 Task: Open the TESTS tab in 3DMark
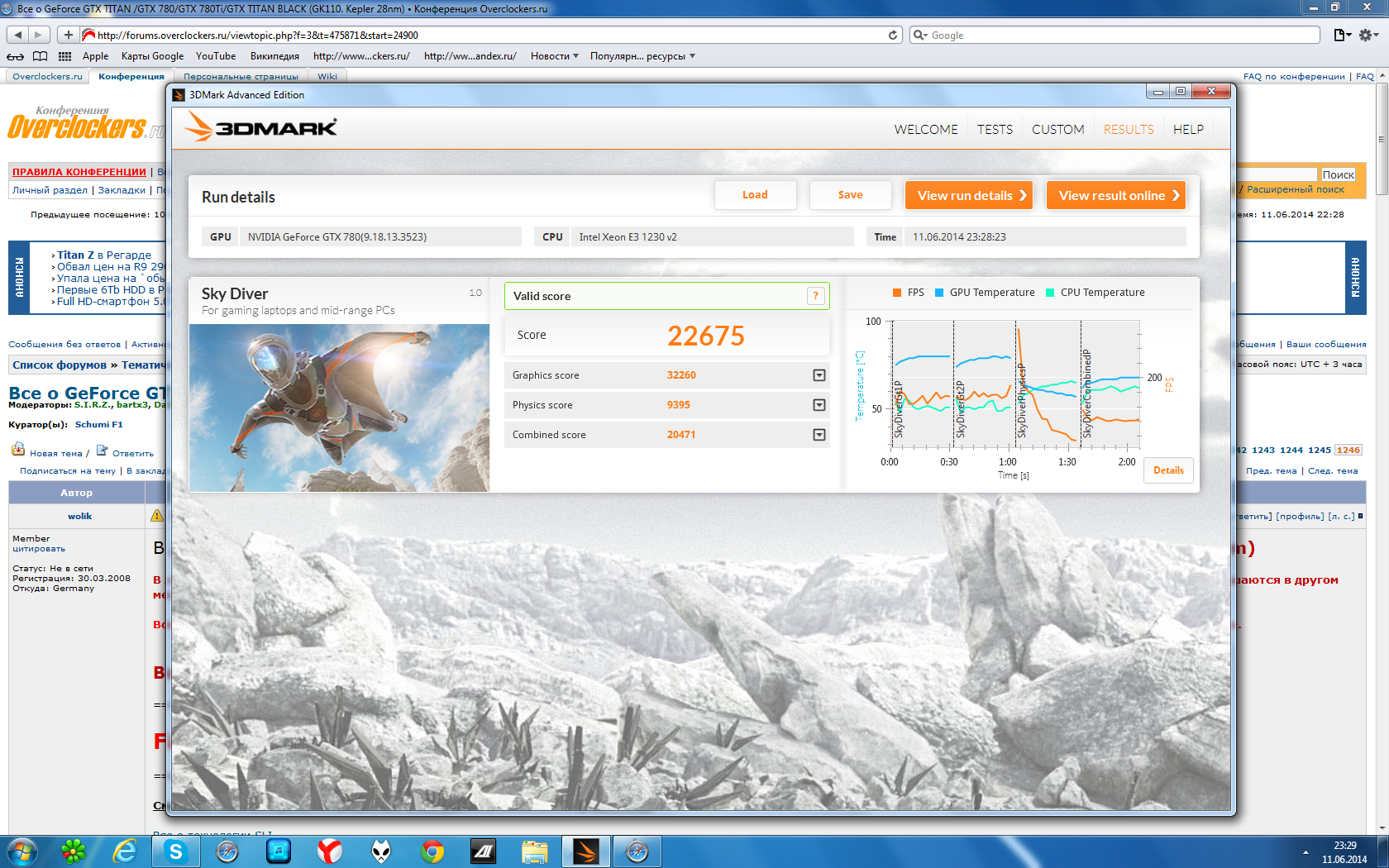coord(995,130)
